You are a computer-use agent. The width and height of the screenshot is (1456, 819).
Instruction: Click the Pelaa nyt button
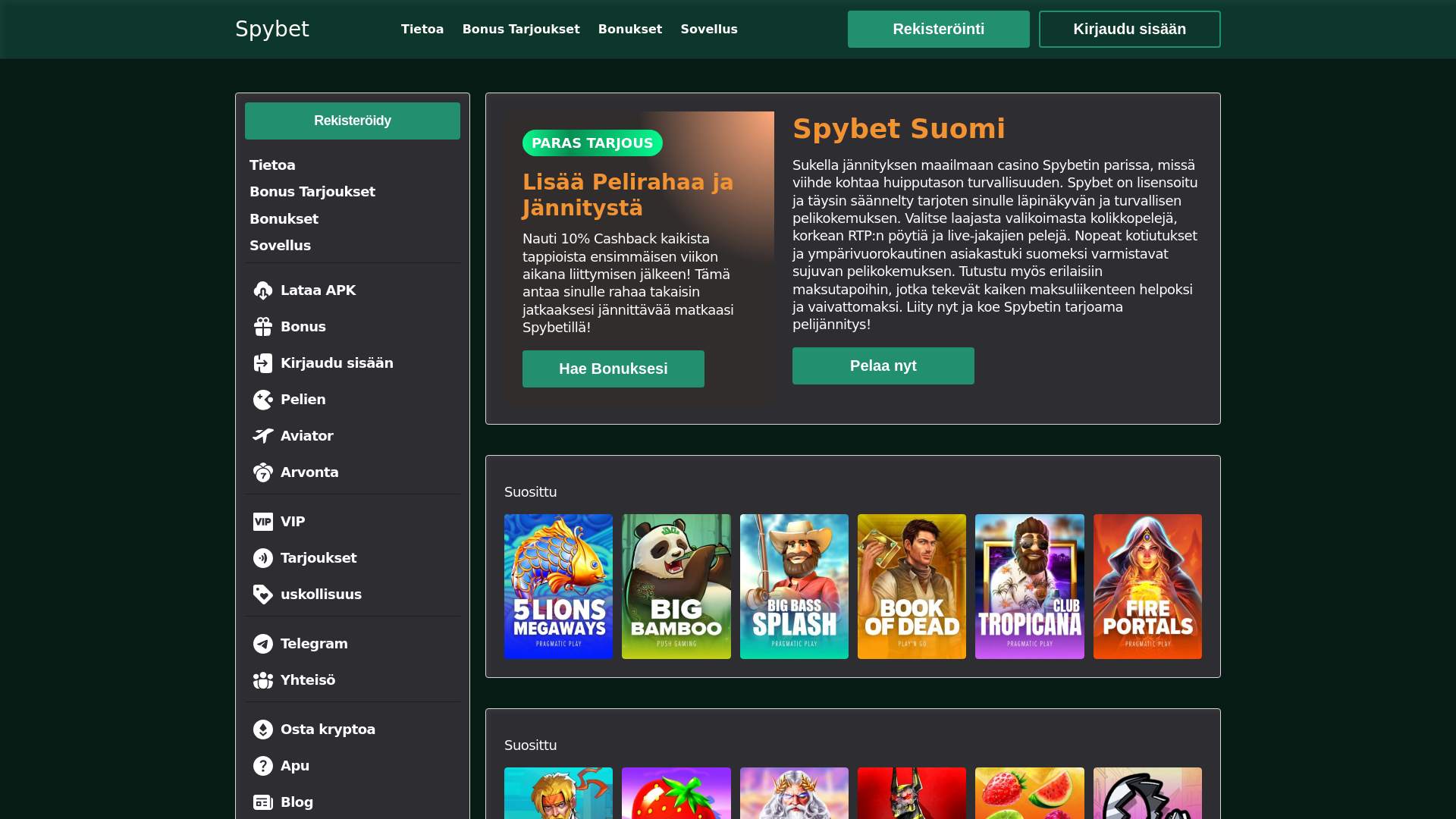tap(883, 366)
